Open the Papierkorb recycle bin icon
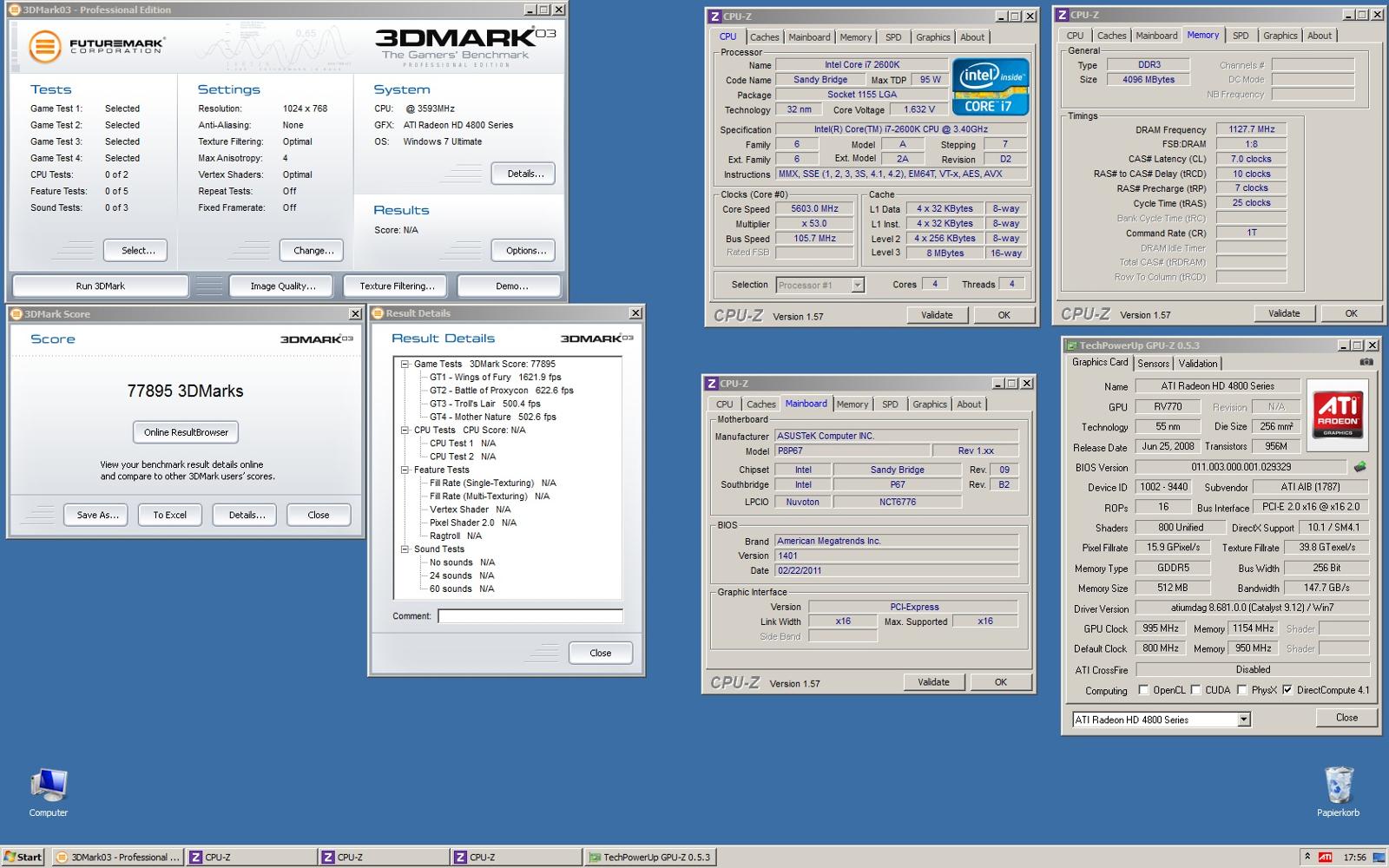The height and width of the screenshot is (868, 1389). click(1338, 792)
